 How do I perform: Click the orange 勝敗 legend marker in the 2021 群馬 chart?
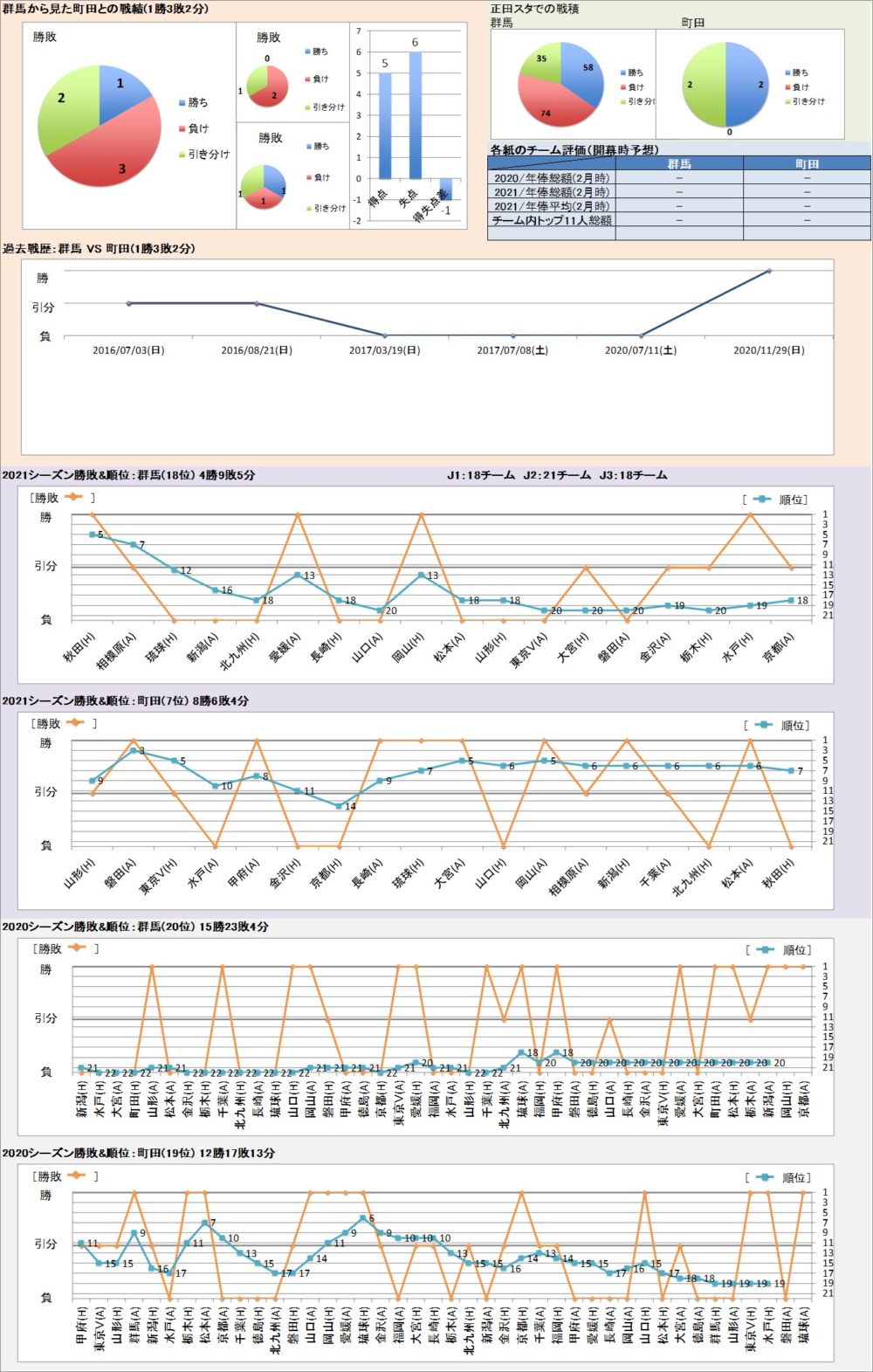(x=73, y=498)
